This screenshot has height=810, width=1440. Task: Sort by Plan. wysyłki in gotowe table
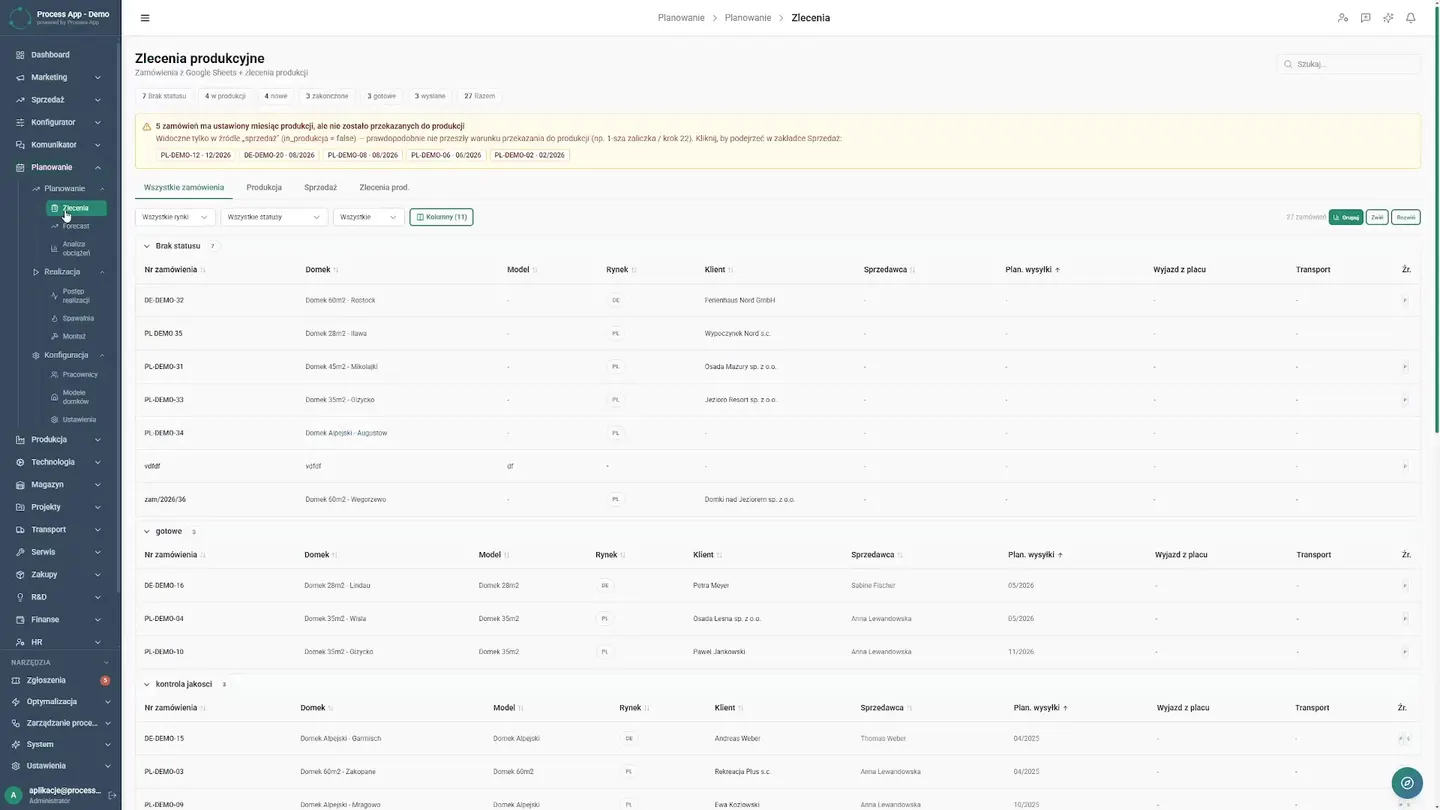click(x=1035, y=555)
